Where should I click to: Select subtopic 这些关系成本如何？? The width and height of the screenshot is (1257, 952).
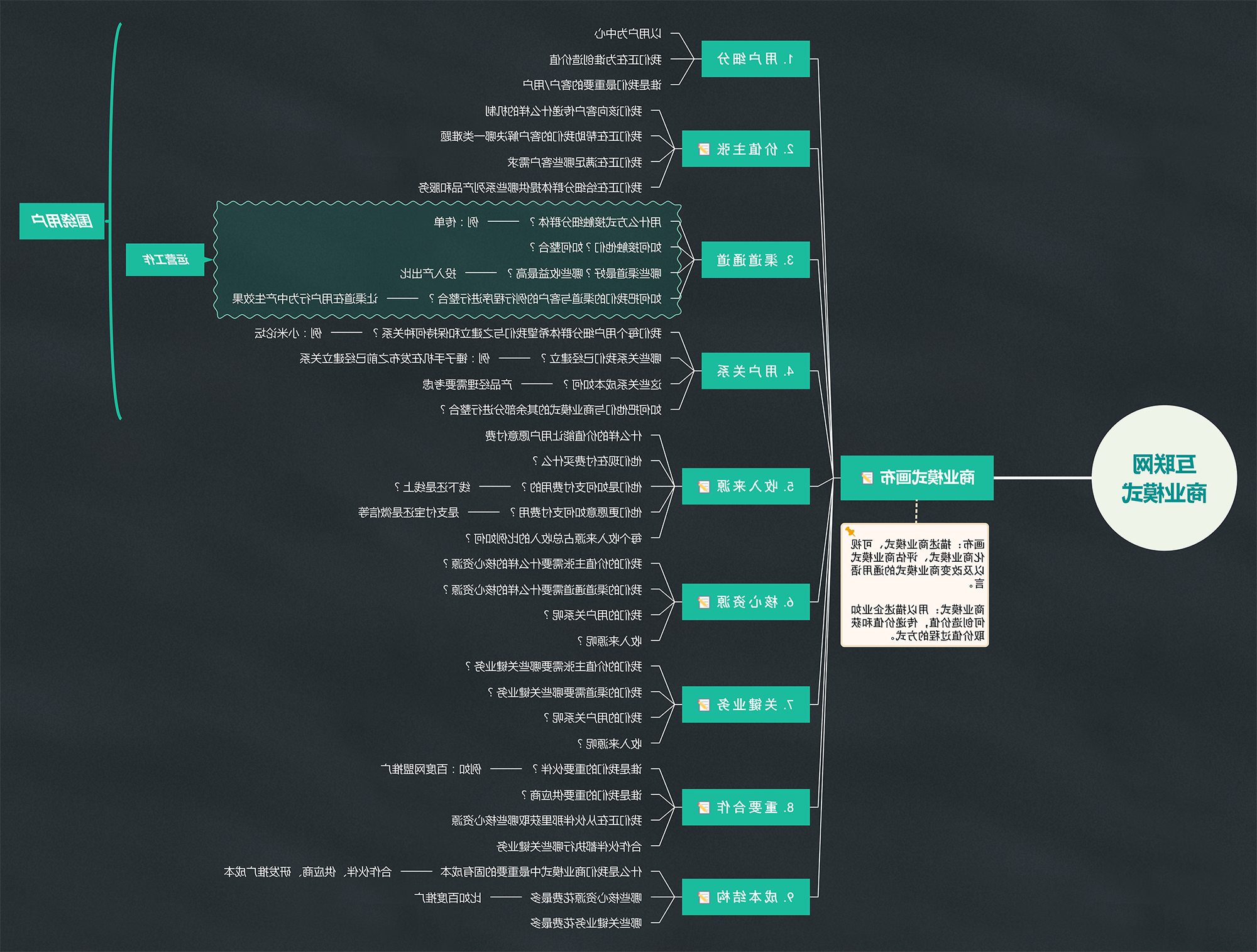coord(613,384)
